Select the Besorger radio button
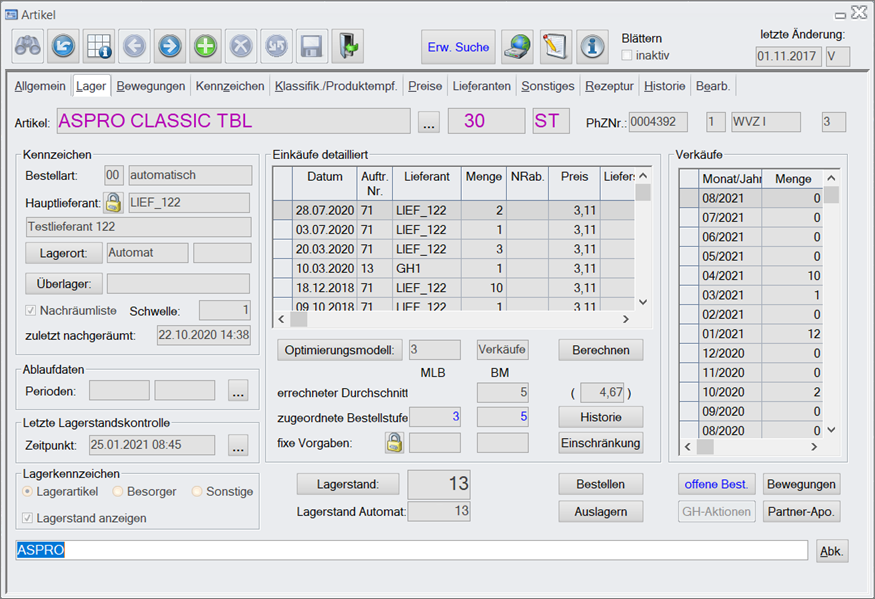Screen dimensions: 875x599 [118, 491]
